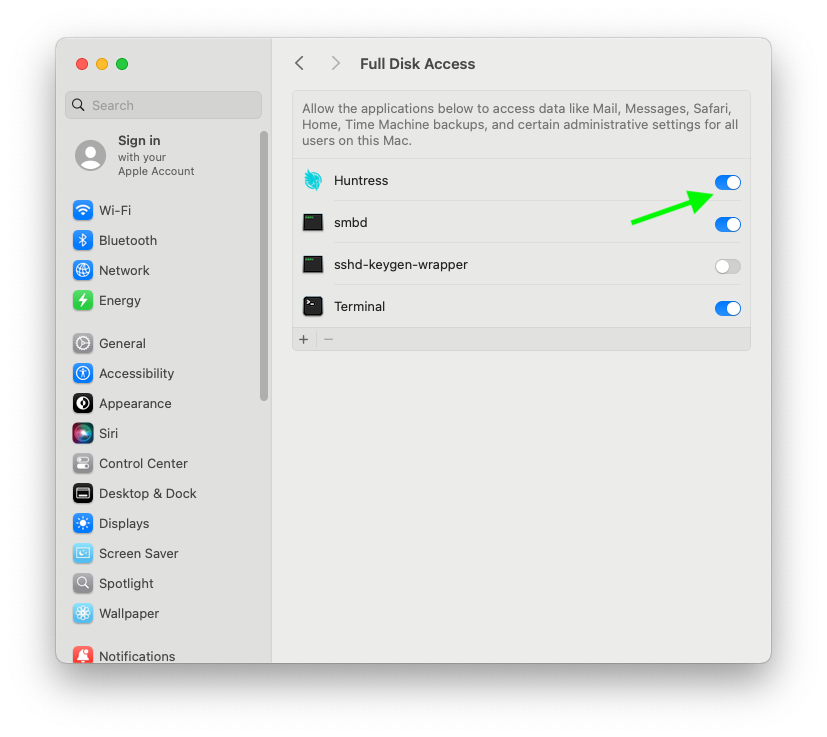This screenshot has height=737, width=827.
Task: Go back with the left chevron
Action: [x=300, y=64]
